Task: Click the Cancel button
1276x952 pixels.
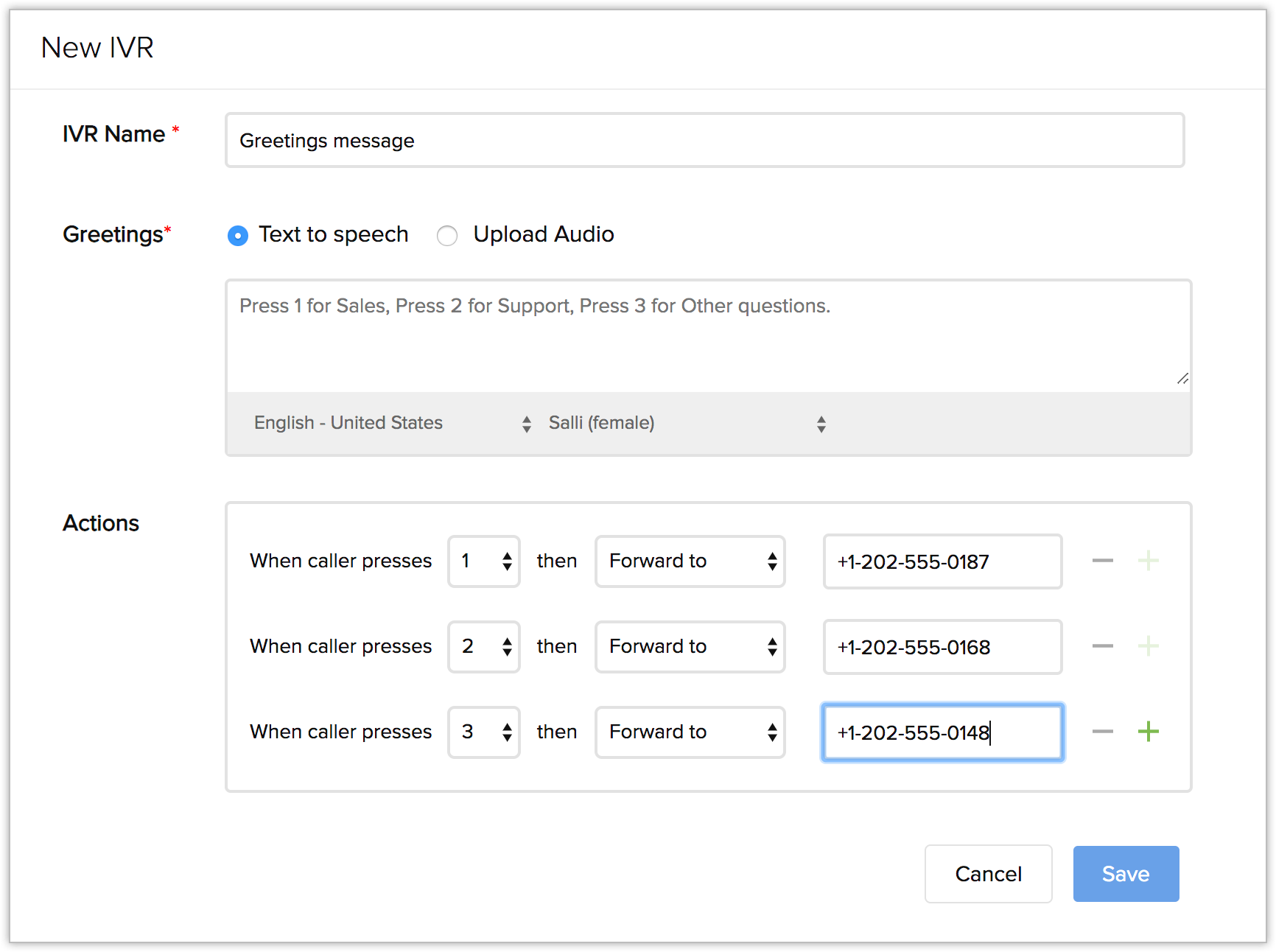Action: pos(988,874)
